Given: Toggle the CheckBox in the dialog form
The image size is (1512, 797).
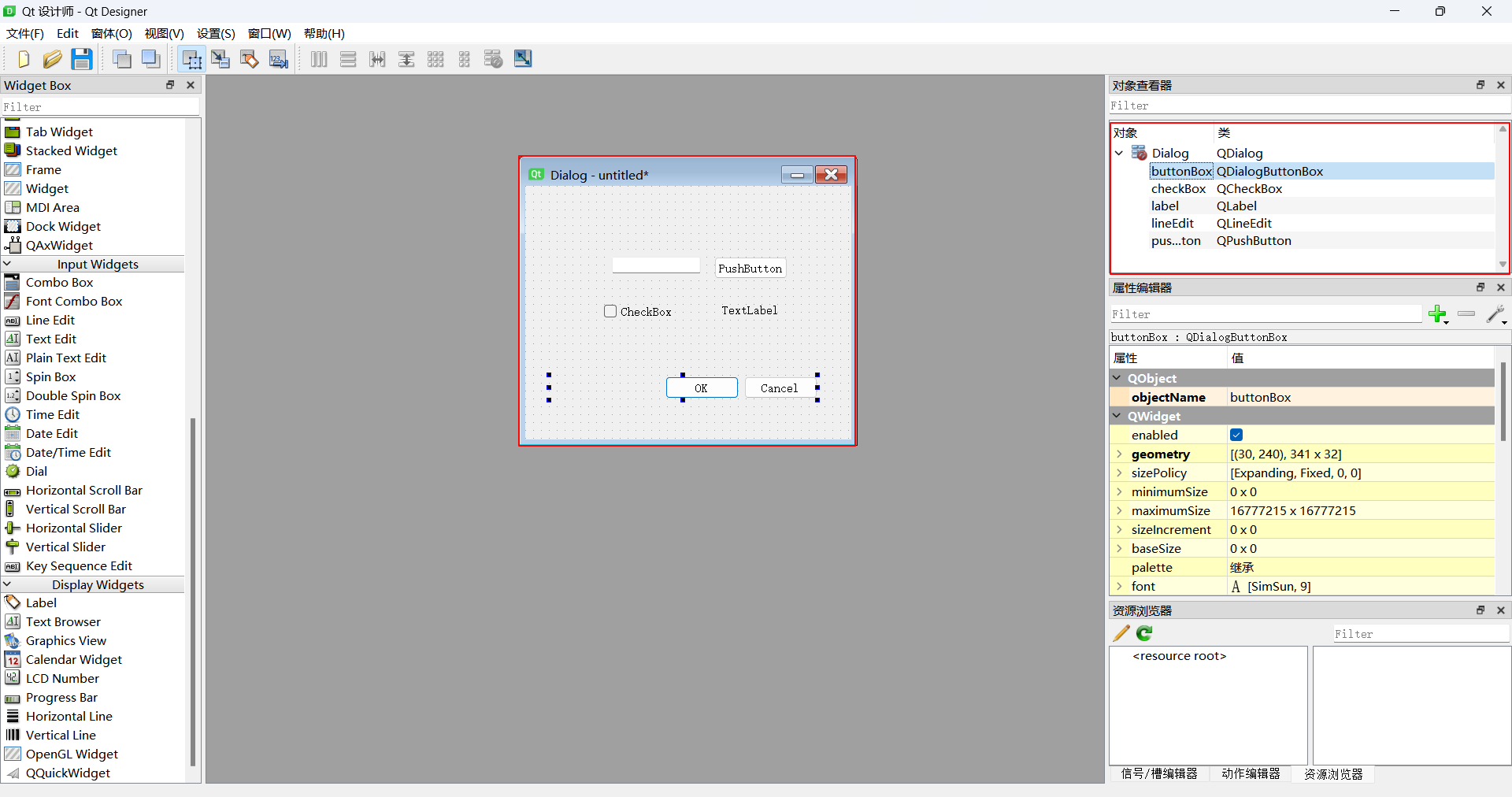Looking at the screenshot, I should 610,311.
